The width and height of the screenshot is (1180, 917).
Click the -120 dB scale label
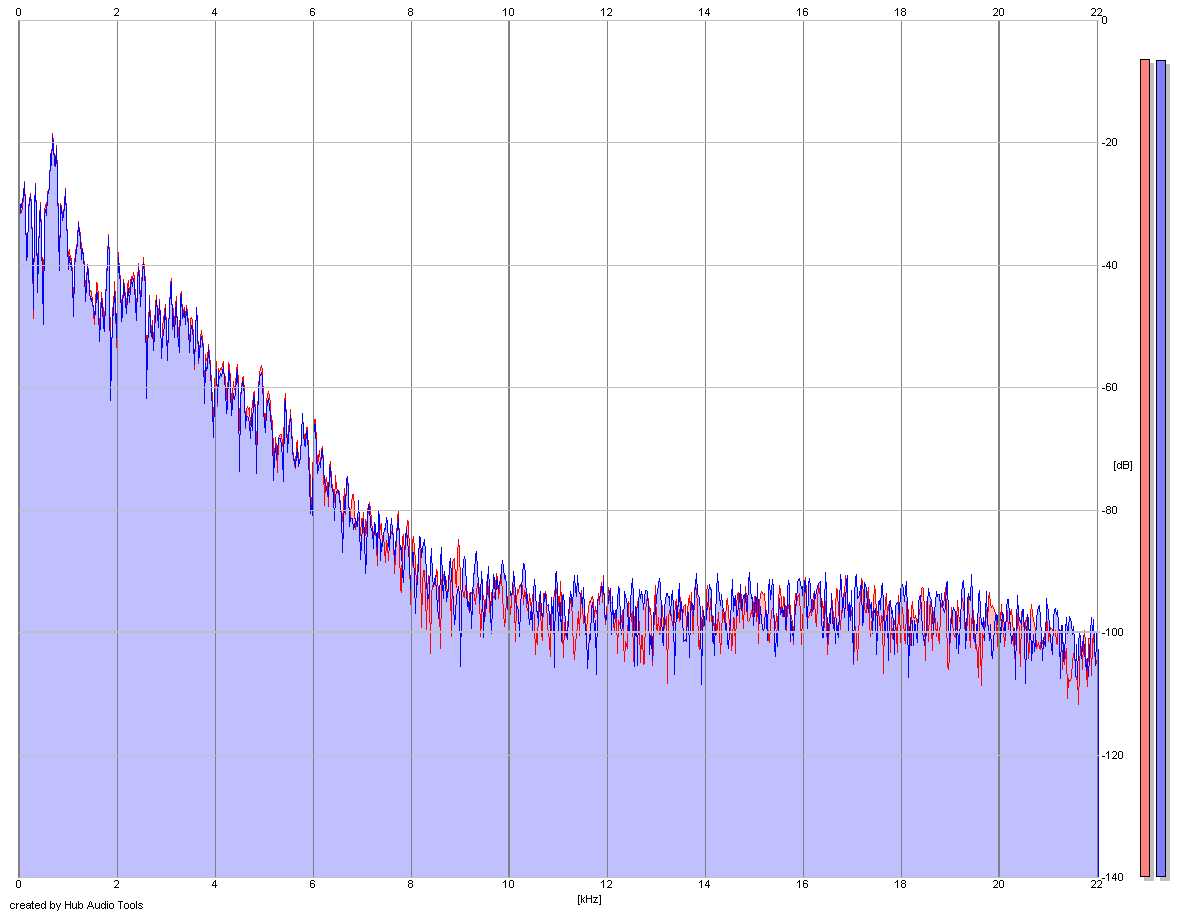(x=1113, y=755)
